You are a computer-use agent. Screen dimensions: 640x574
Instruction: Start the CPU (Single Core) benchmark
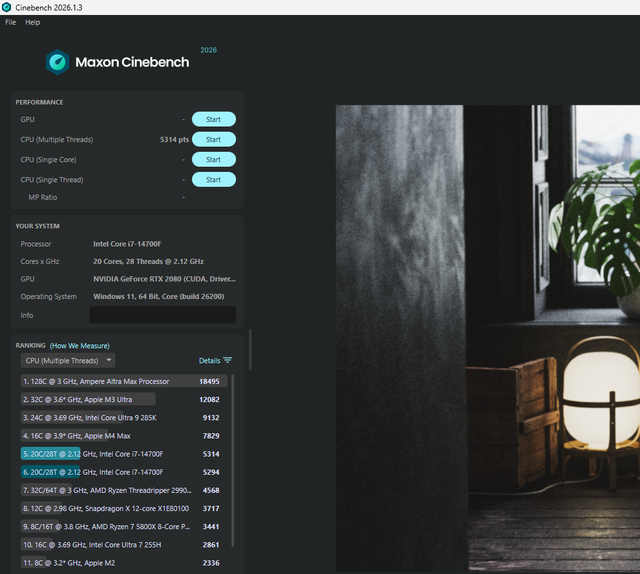[213, 160]
